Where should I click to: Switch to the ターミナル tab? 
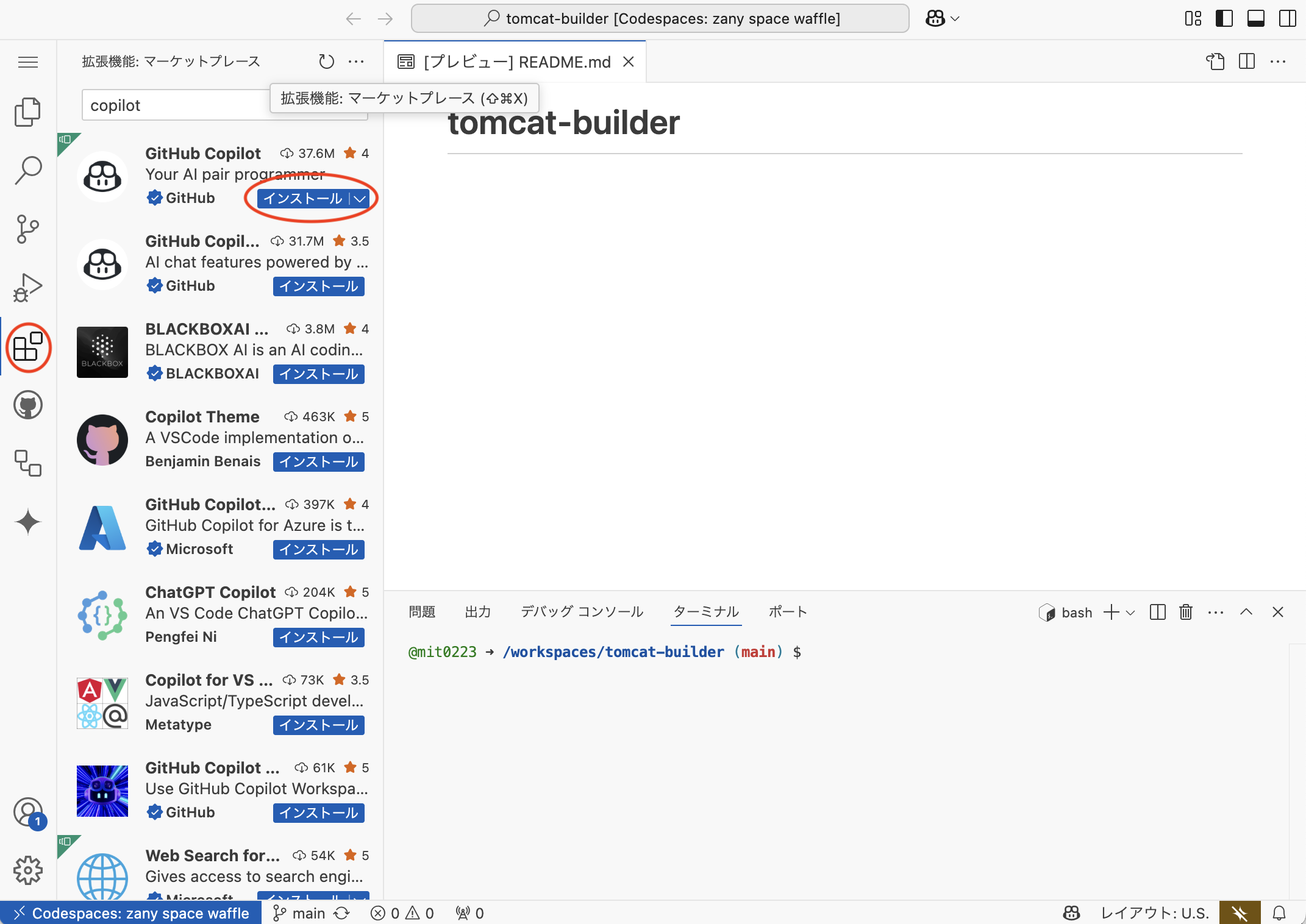point(705,612)
